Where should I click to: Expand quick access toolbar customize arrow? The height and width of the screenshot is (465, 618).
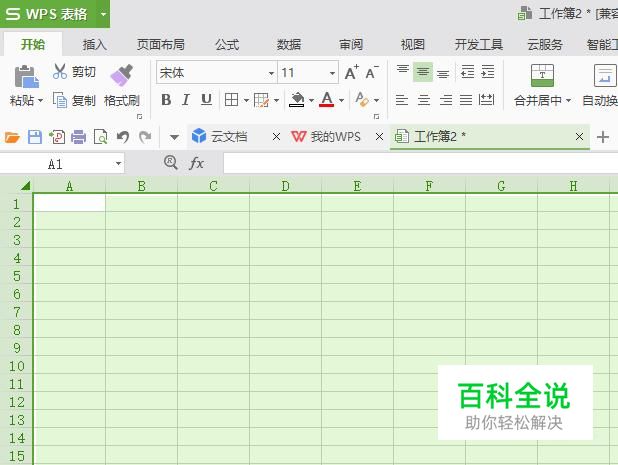pyautogui.click(x=174, y=137)
